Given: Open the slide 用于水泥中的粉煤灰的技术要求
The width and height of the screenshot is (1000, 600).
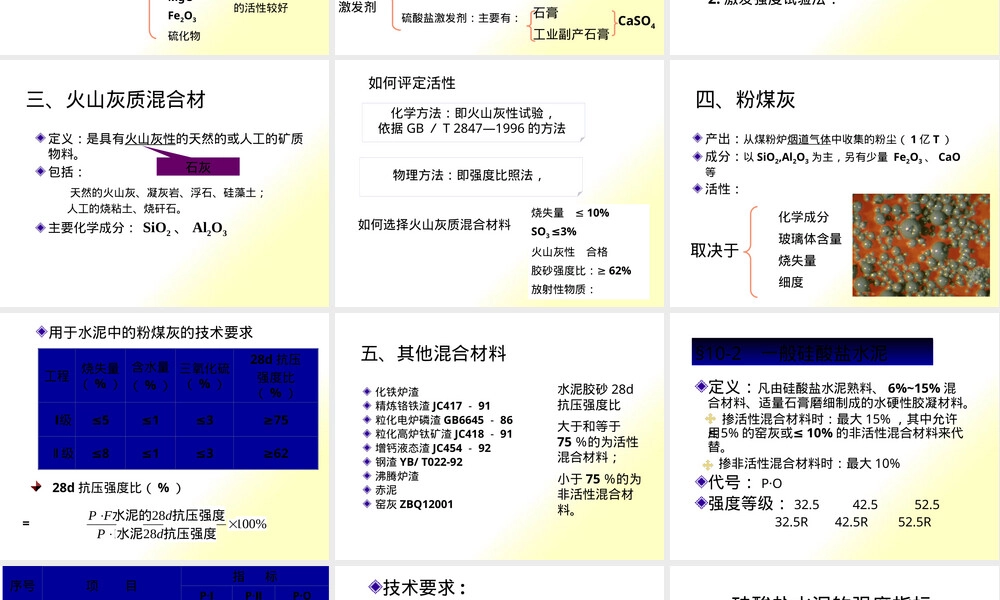Looking at the screenshot, I should 165,437.
